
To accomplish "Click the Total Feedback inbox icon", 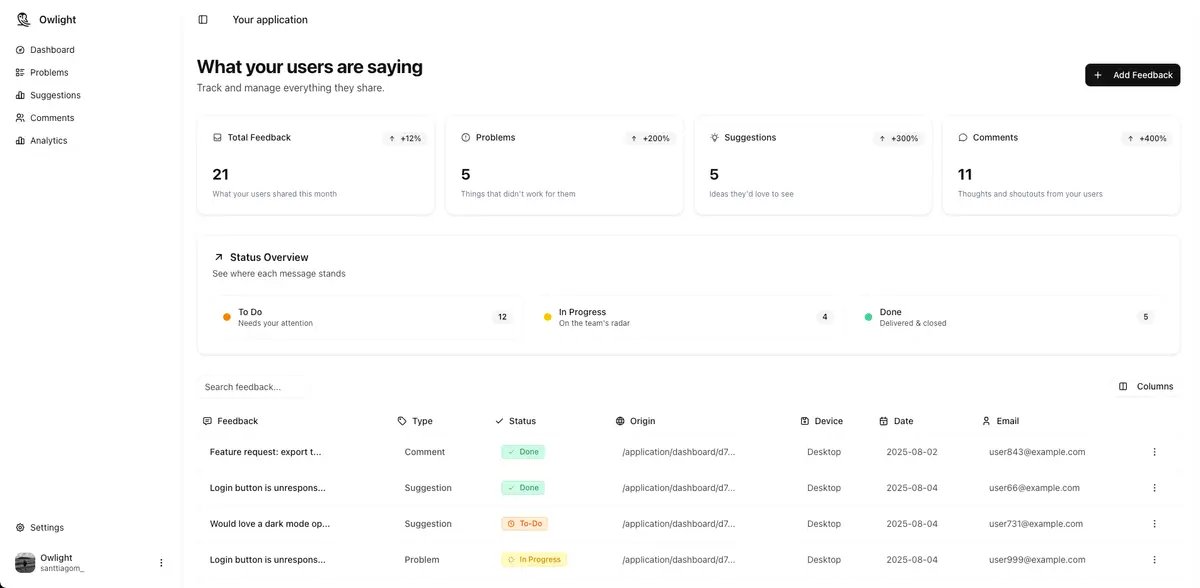I will [x=217, y=137].
